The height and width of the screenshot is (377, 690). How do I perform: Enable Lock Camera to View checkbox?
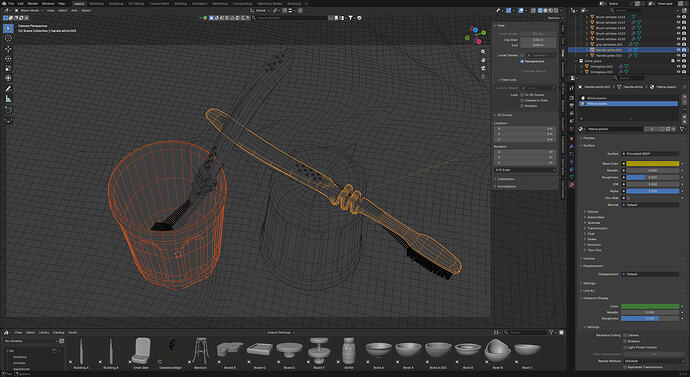pos(522,100)
